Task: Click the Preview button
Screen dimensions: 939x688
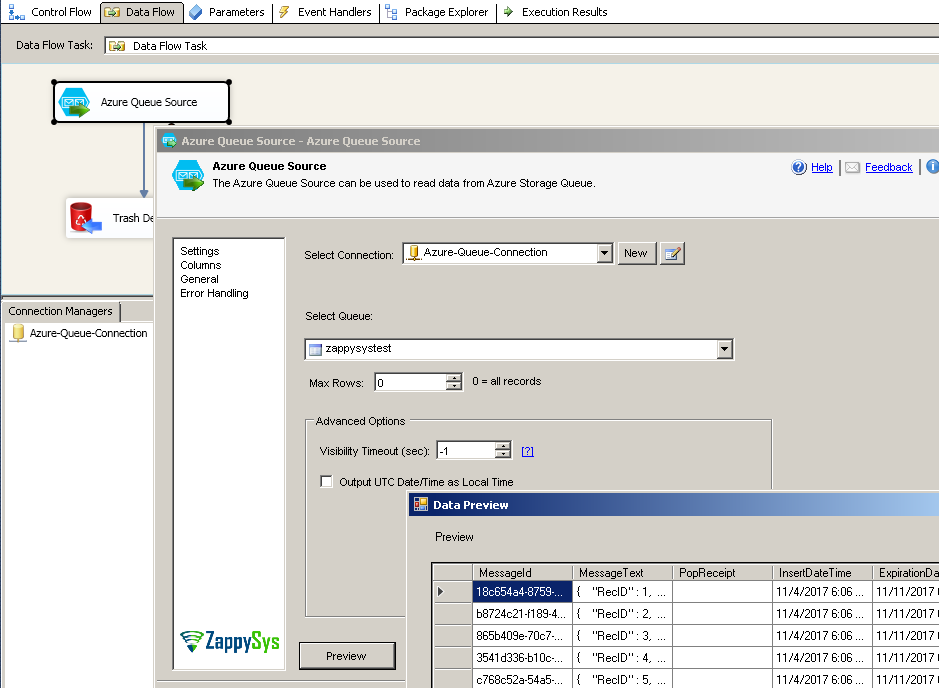Action: [x=347, y=656]
